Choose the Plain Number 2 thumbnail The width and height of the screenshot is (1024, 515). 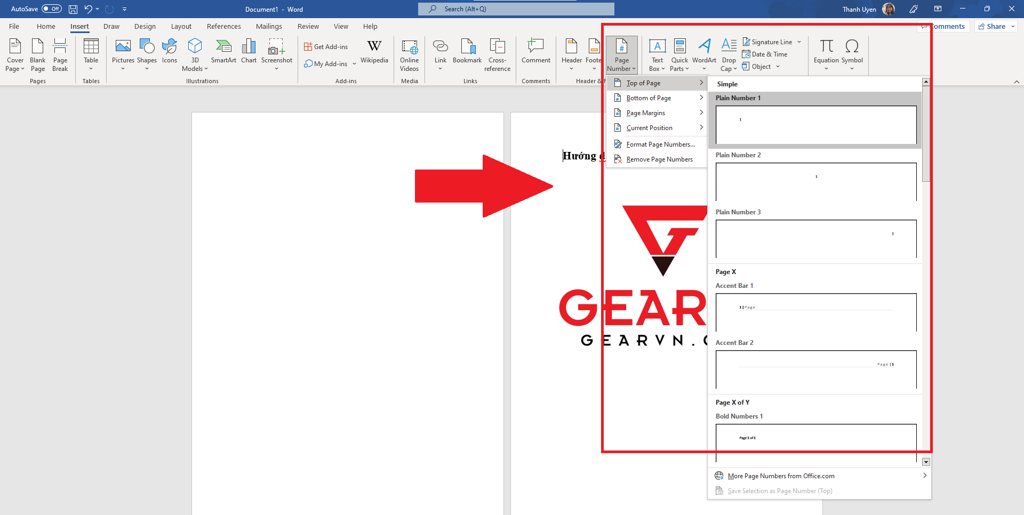[x=816, y=181]
